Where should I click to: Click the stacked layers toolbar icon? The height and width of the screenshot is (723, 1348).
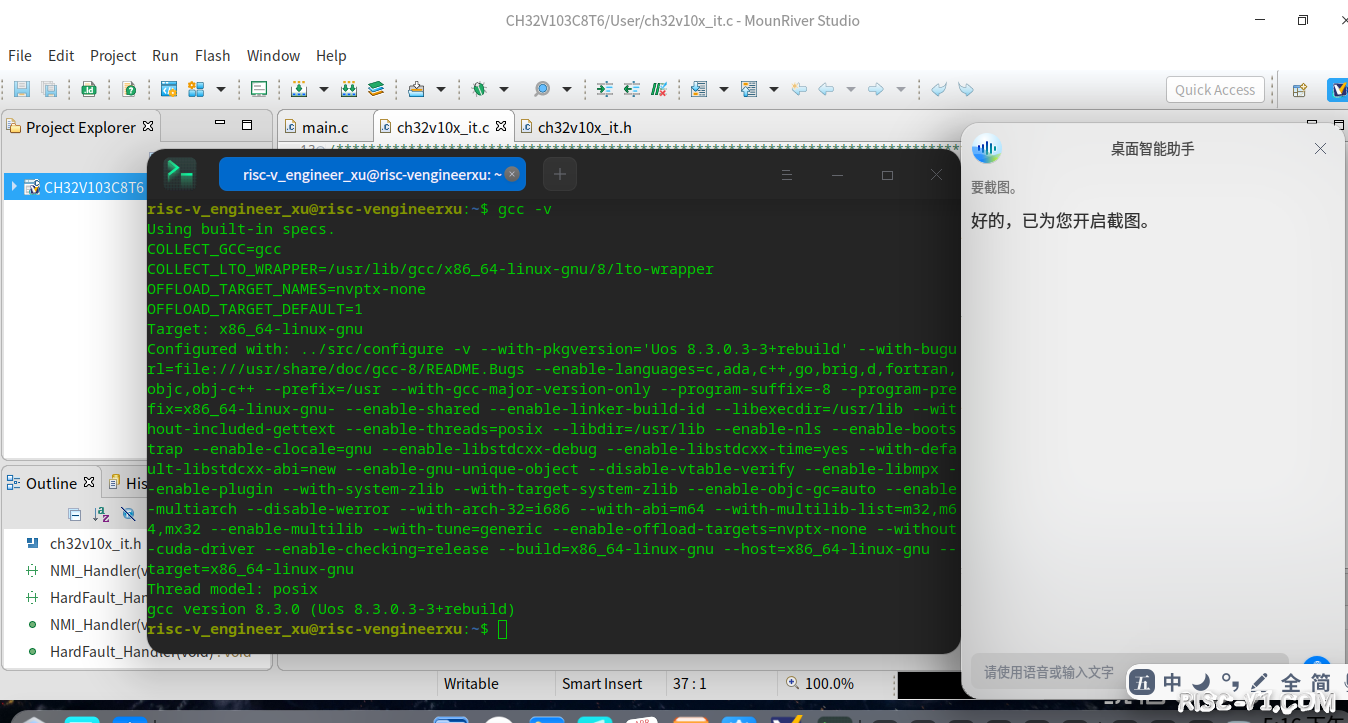tap(376, 89)
